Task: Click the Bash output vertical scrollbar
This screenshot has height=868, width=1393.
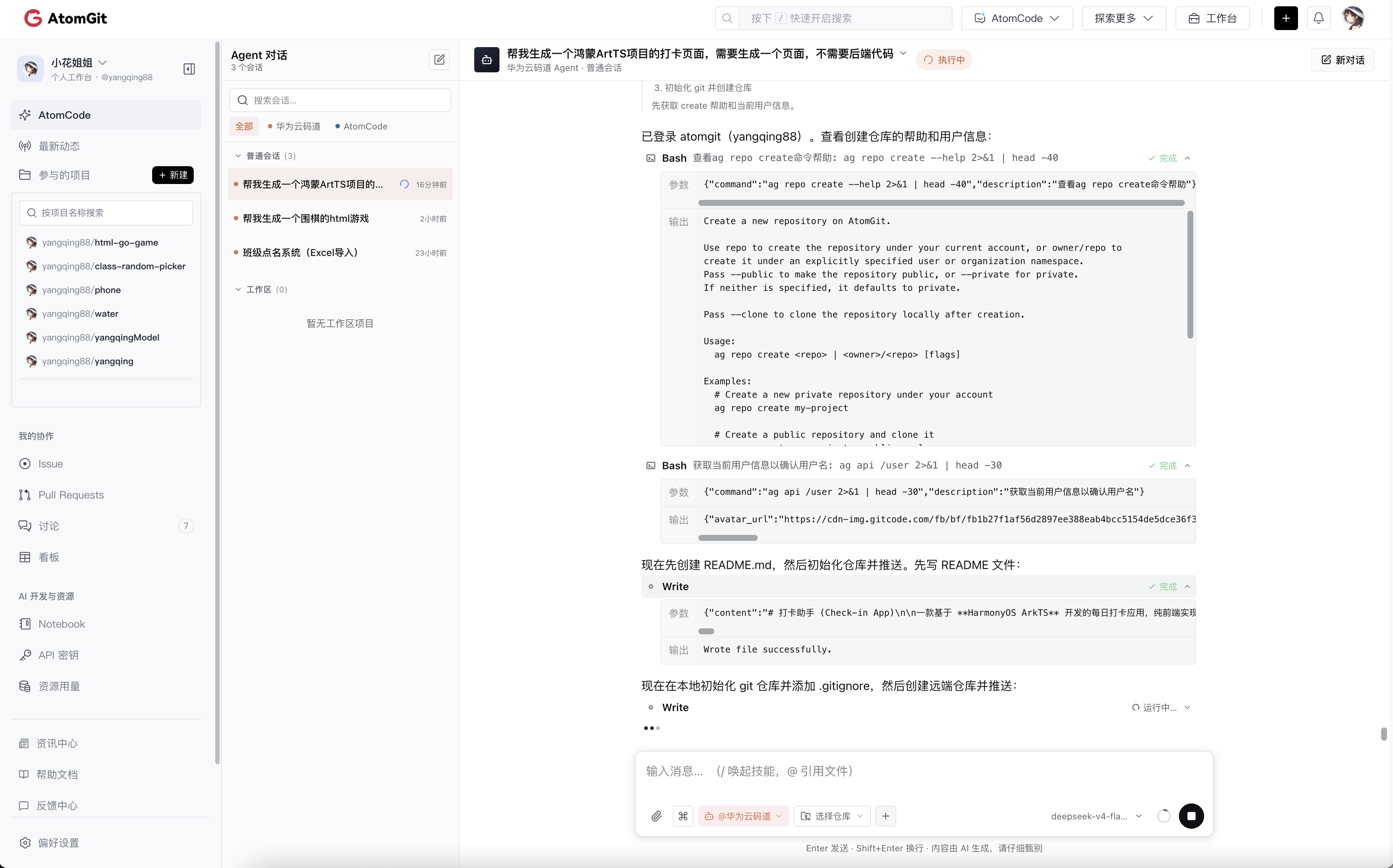Action: (1190, 274)
